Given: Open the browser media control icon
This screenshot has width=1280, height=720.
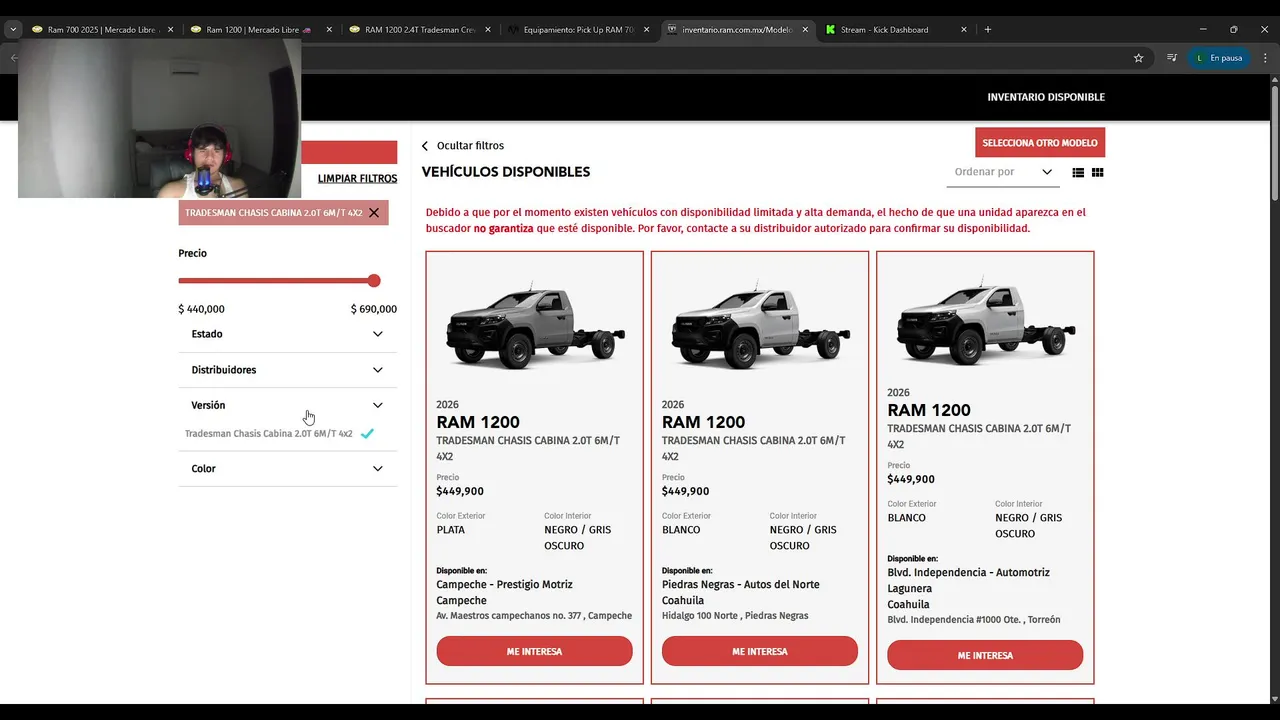Looking at the screenshot, I should coord(1172,58).
